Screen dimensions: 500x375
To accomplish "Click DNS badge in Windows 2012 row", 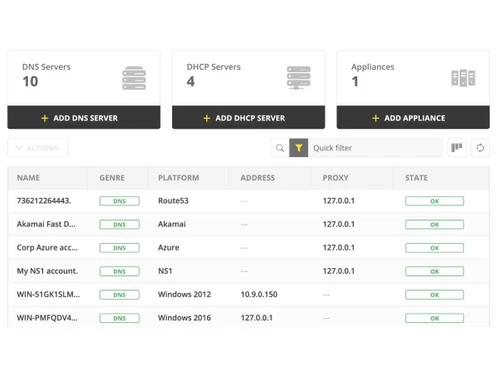I will click(x=119, y=295).
